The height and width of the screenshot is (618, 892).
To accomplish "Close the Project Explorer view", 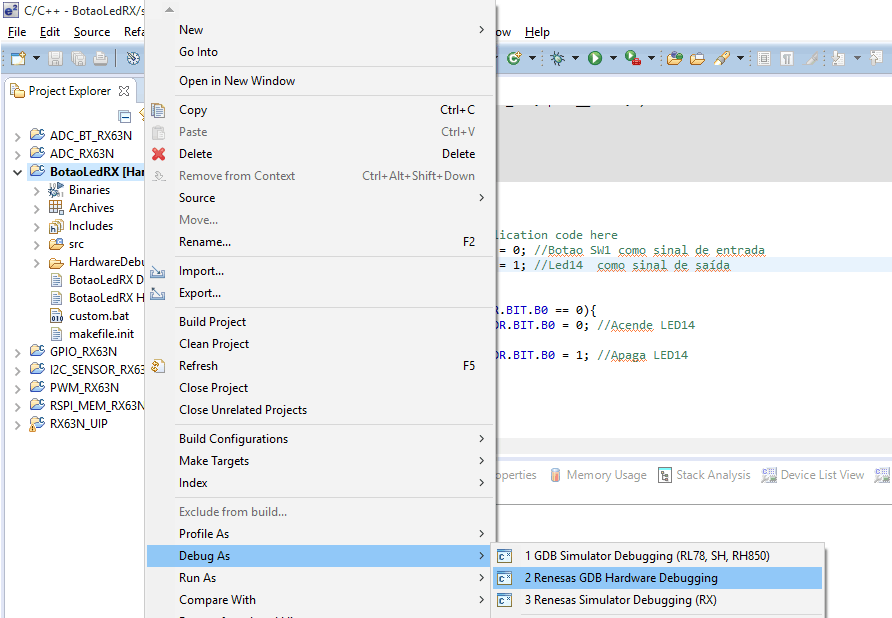I will click(x=124, y=90).
